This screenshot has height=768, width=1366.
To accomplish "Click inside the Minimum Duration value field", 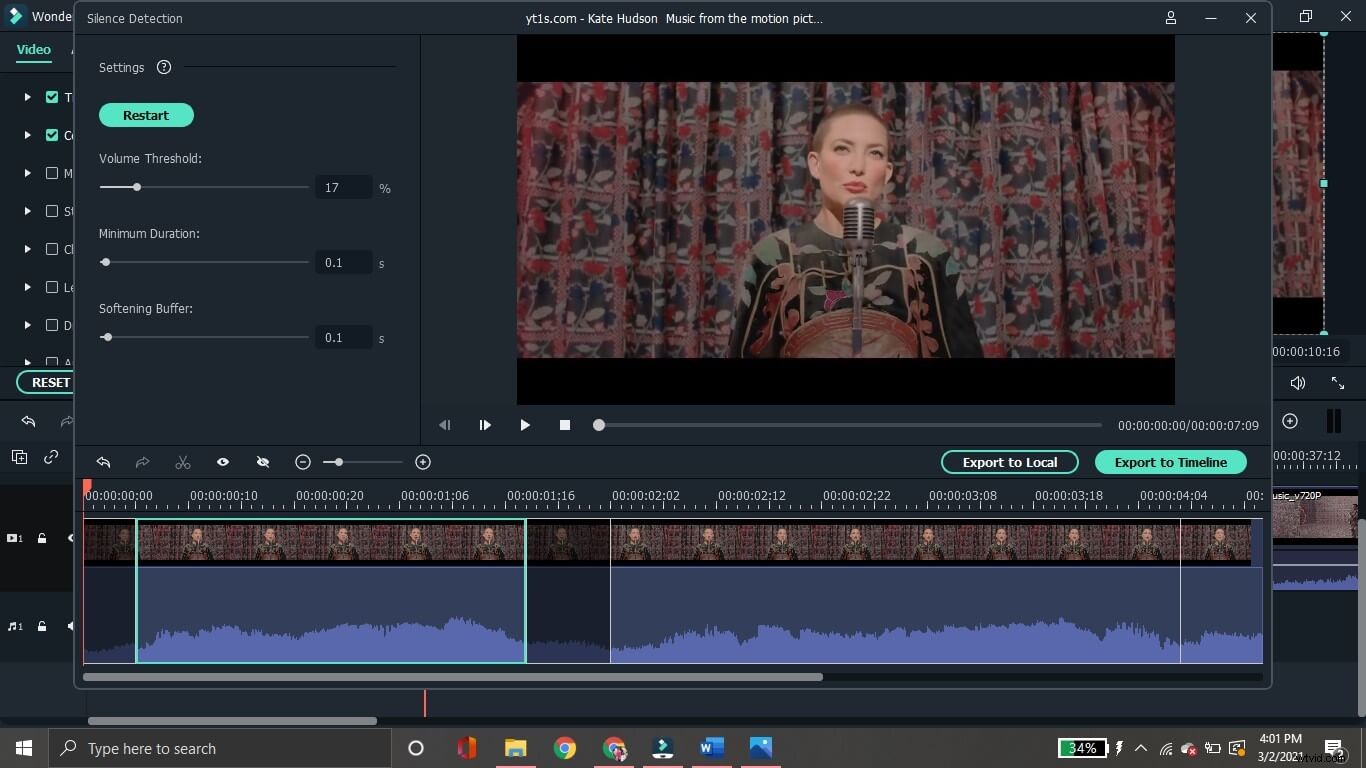I will 344,262.
